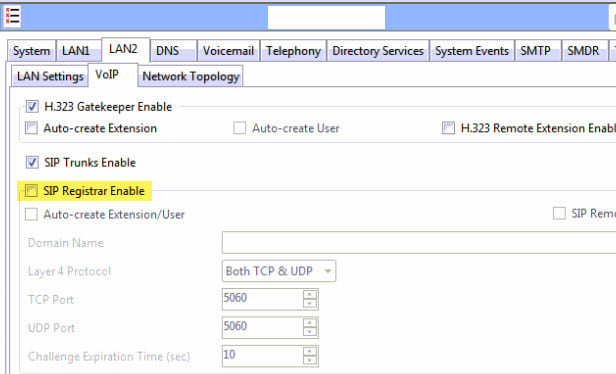Open Network Topology sub-tab

191,76
